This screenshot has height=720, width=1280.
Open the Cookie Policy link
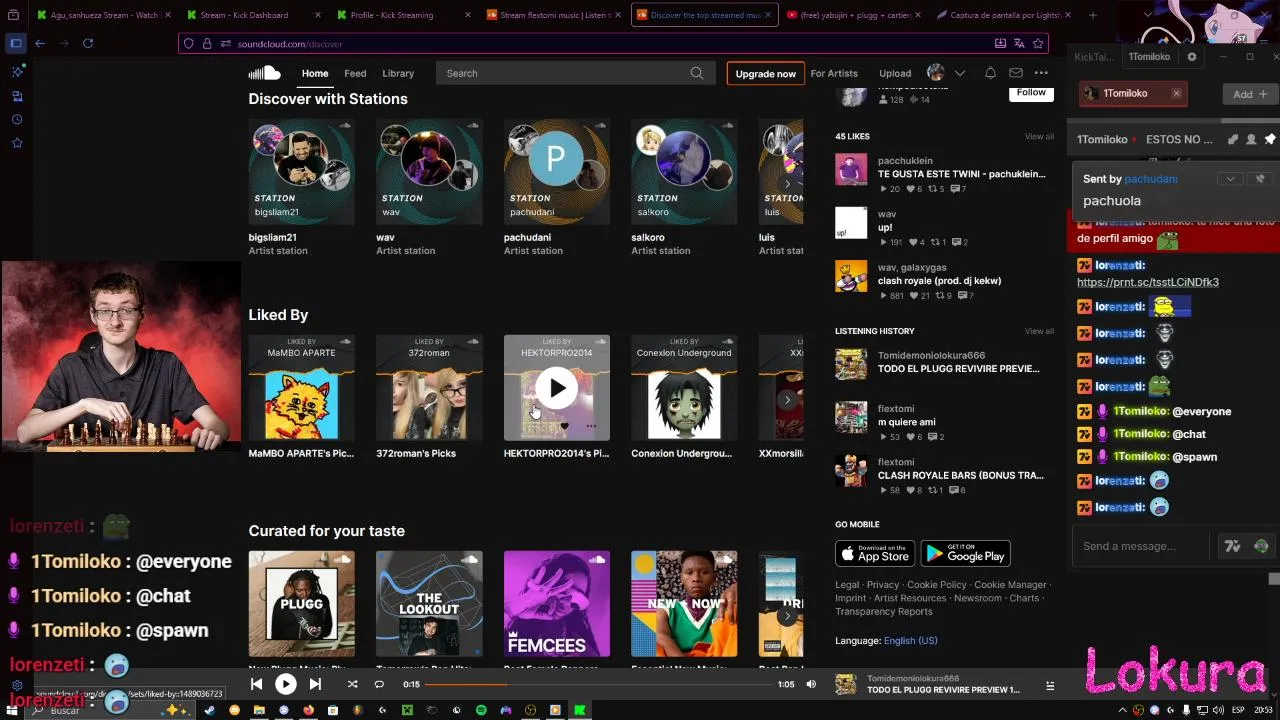pos(937,585)
